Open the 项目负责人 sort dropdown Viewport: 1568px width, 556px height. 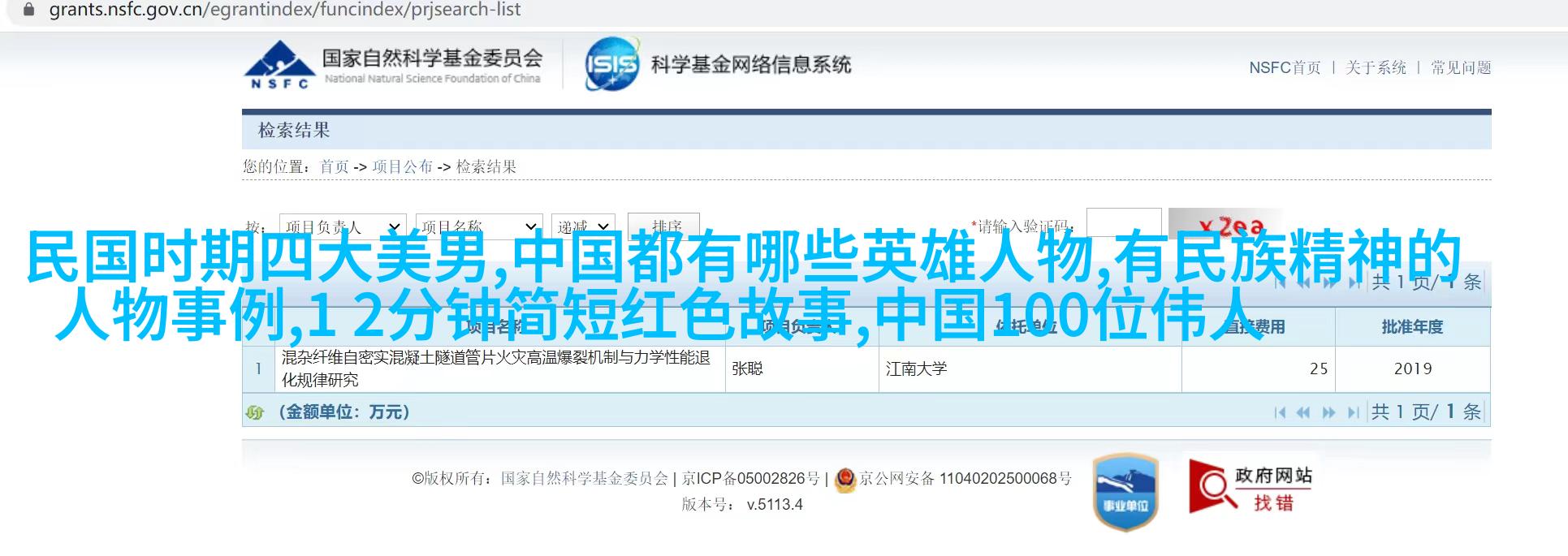(343, 226)
